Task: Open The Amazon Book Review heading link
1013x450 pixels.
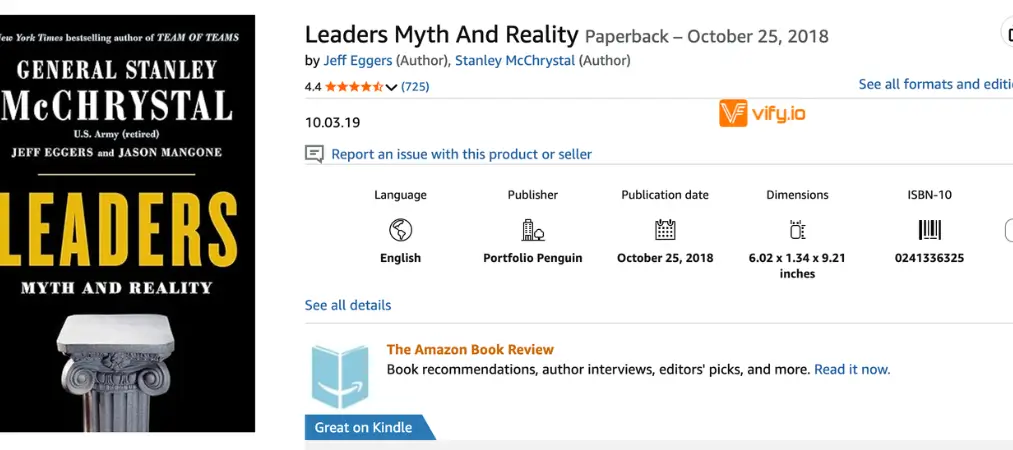Action: (470, 349)
